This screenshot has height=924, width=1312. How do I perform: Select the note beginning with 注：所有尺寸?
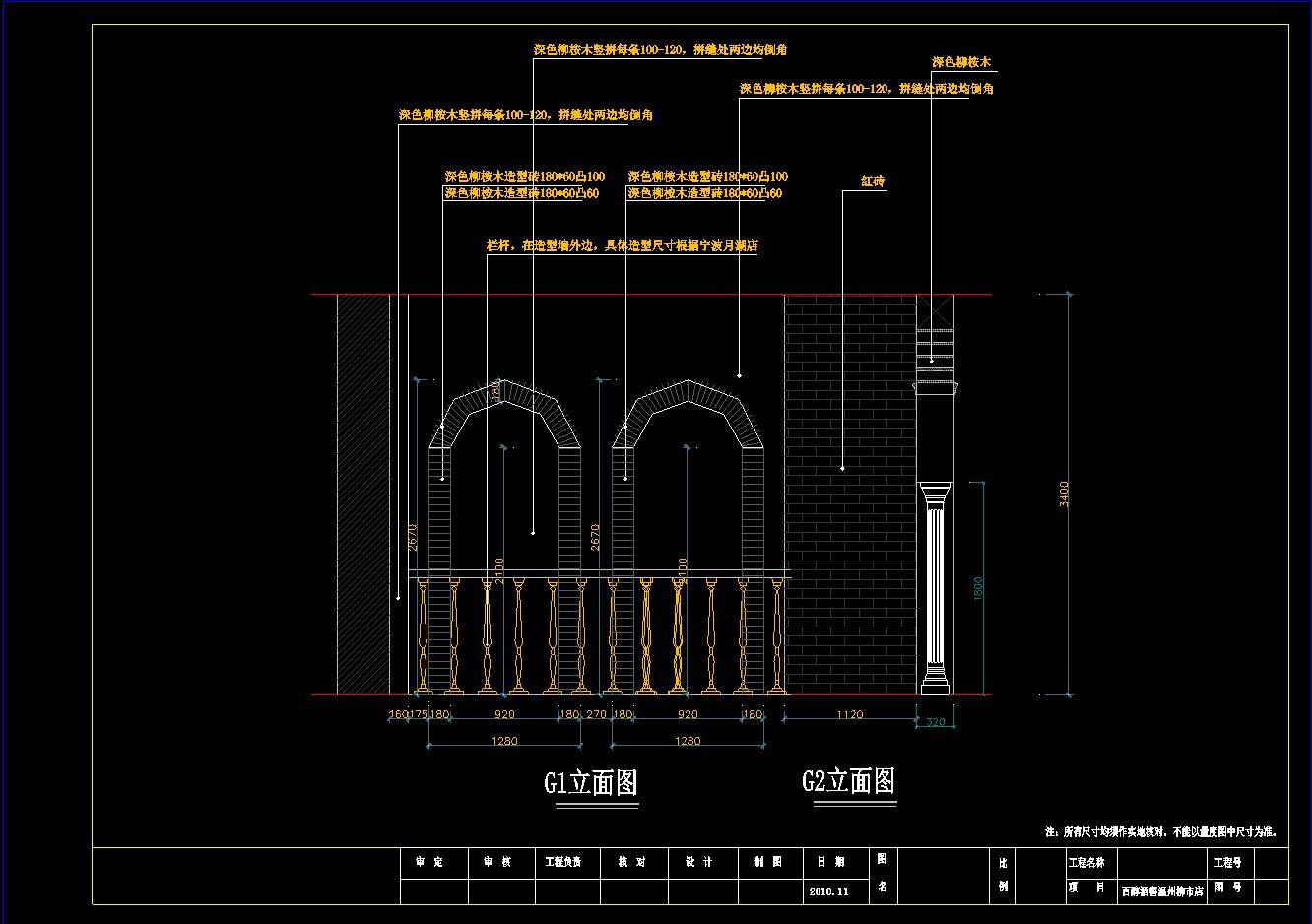click(1161, 832)
